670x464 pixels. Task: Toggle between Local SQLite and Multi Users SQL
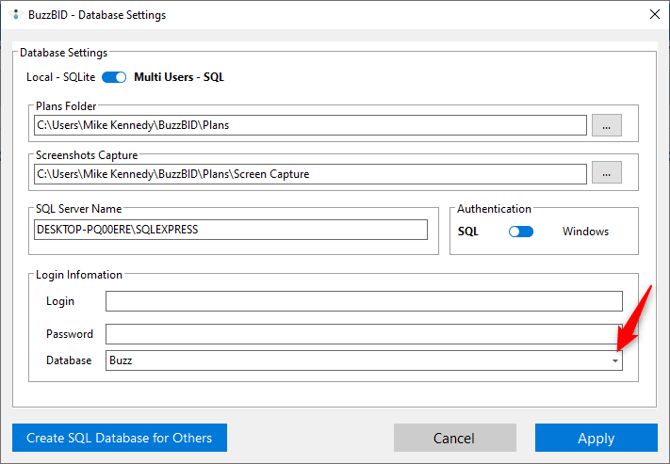tap(114, 77)
